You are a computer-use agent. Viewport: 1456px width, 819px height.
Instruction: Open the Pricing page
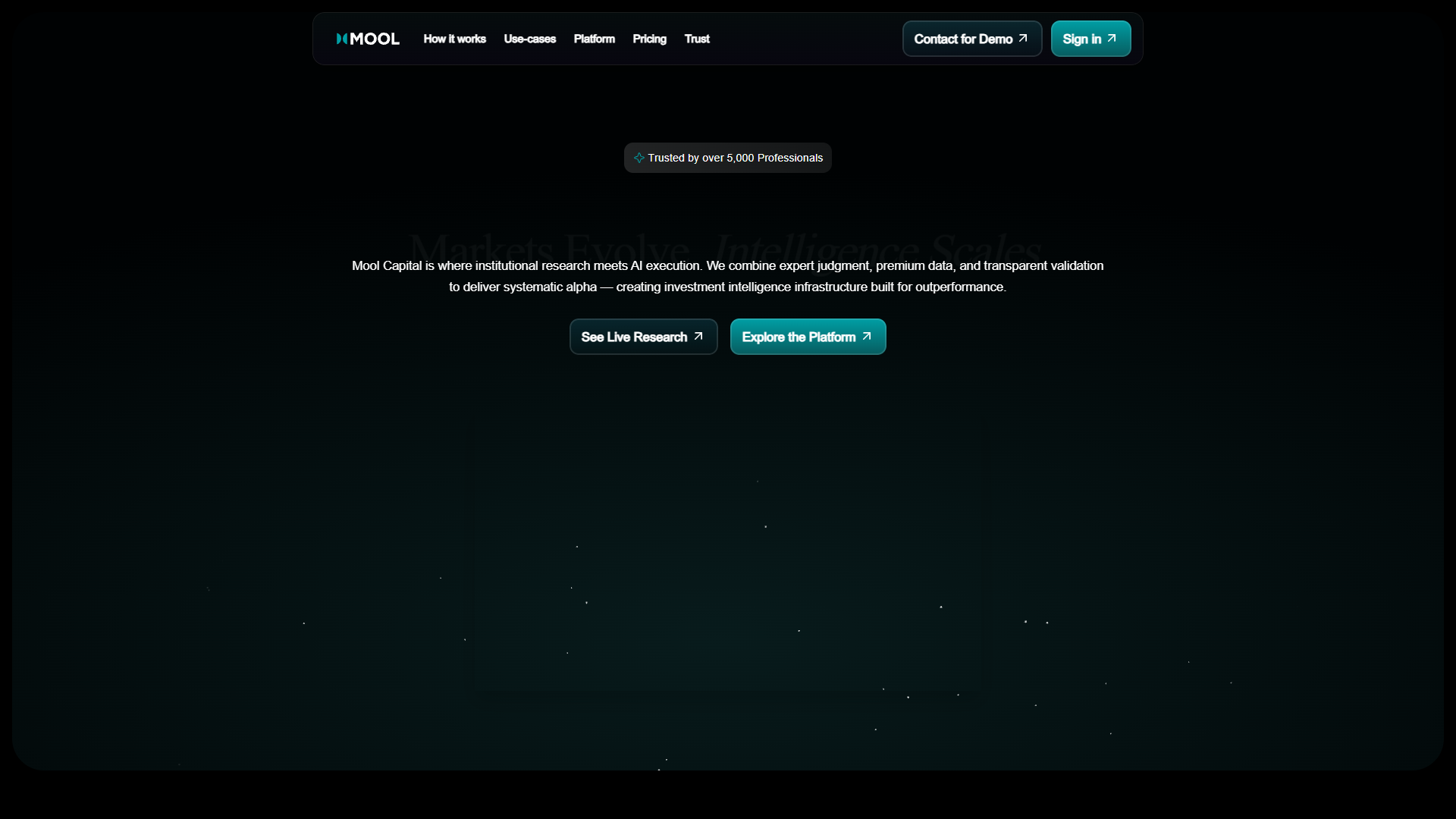point(650,39)
